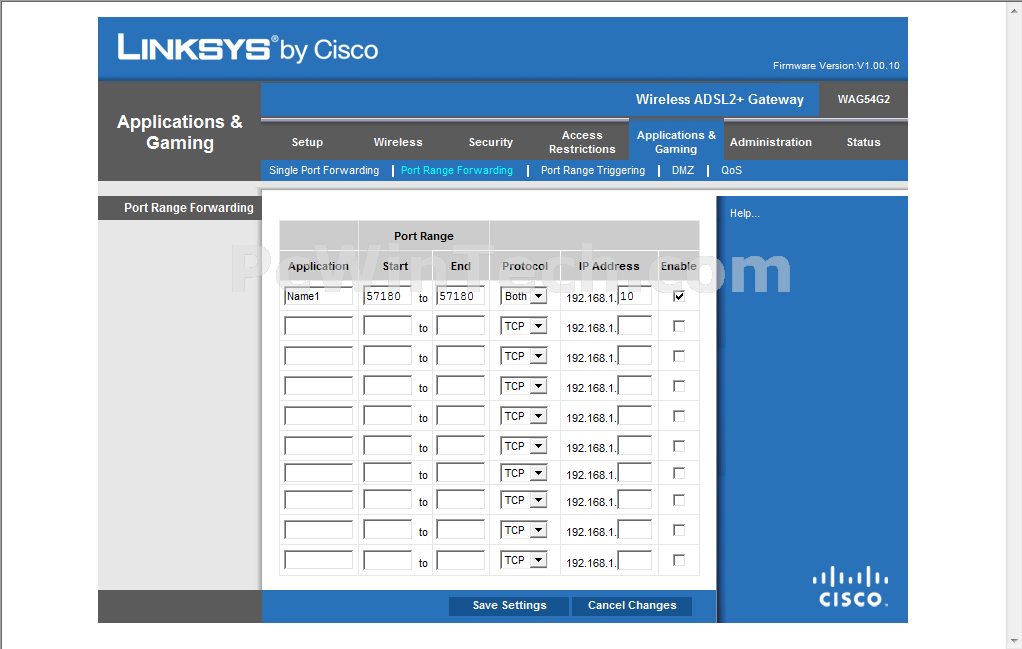Image resolution: width=1022 pixels, height=649 pixels.
Task: Open the Both protocol dropdown for Name1
Action: pyautogui.click(x=523, y=296)
